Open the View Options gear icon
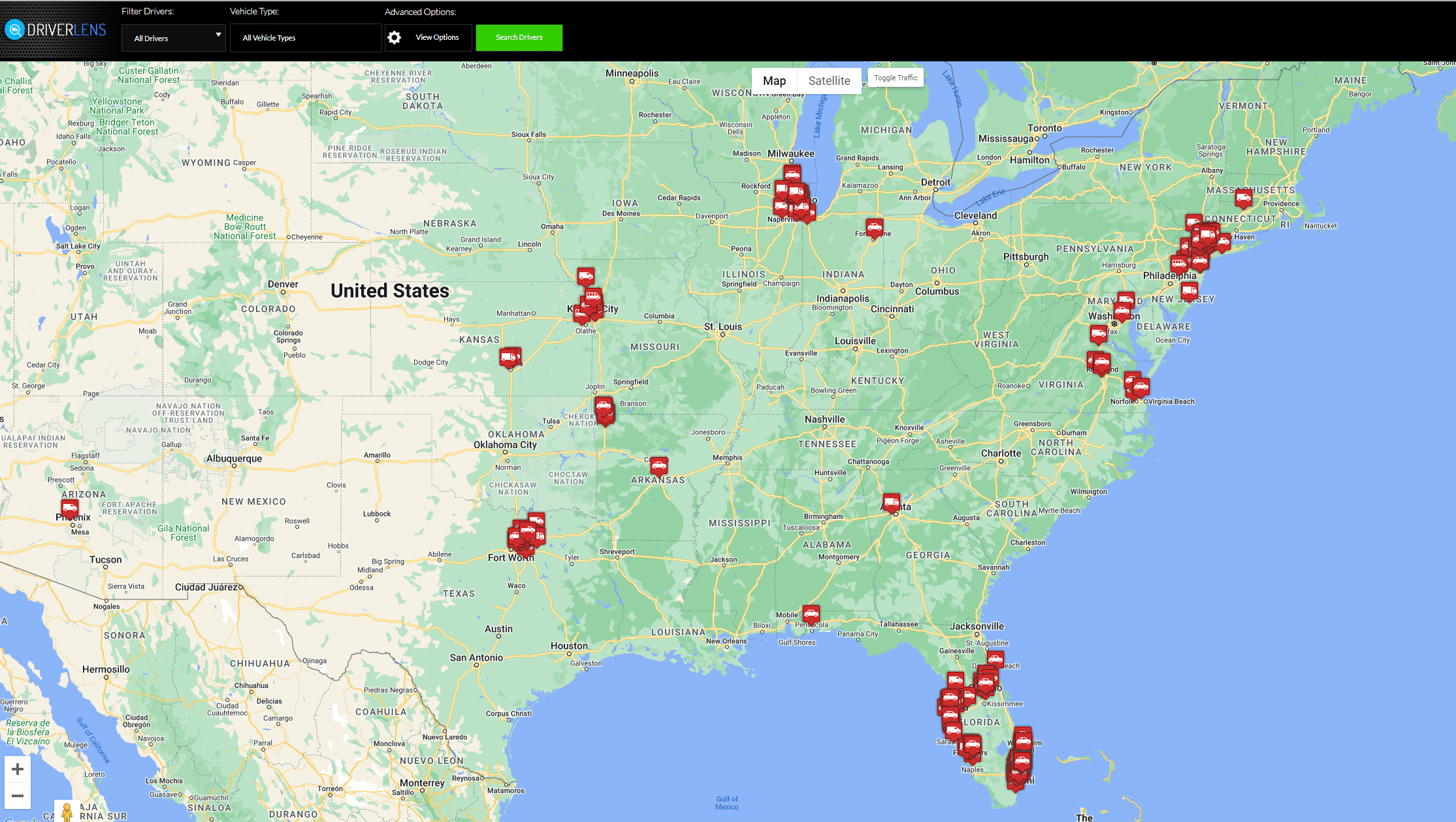 [x=394, y=37]
